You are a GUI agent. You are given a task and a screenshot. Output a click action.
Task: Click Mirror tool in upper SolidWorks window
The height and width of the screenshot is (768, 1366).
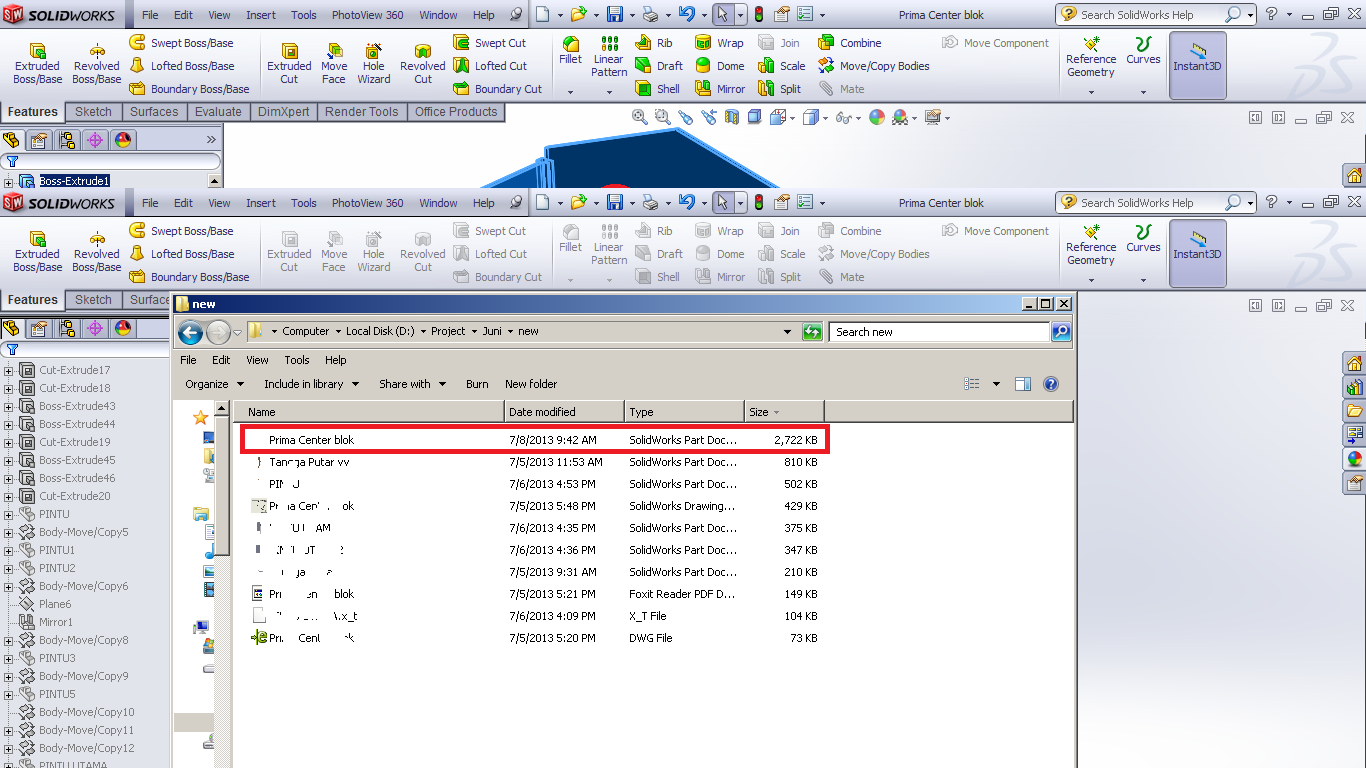720,89
